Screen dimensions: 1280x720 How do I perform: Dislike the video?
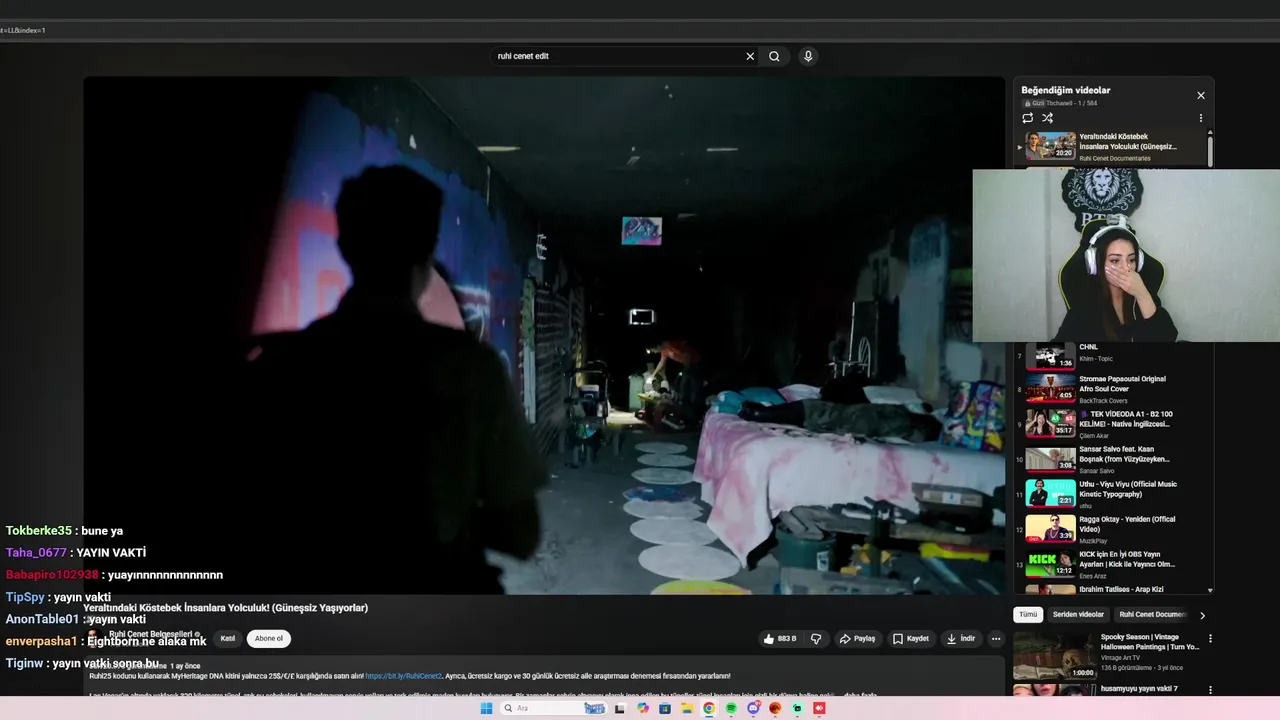[816, 639]
